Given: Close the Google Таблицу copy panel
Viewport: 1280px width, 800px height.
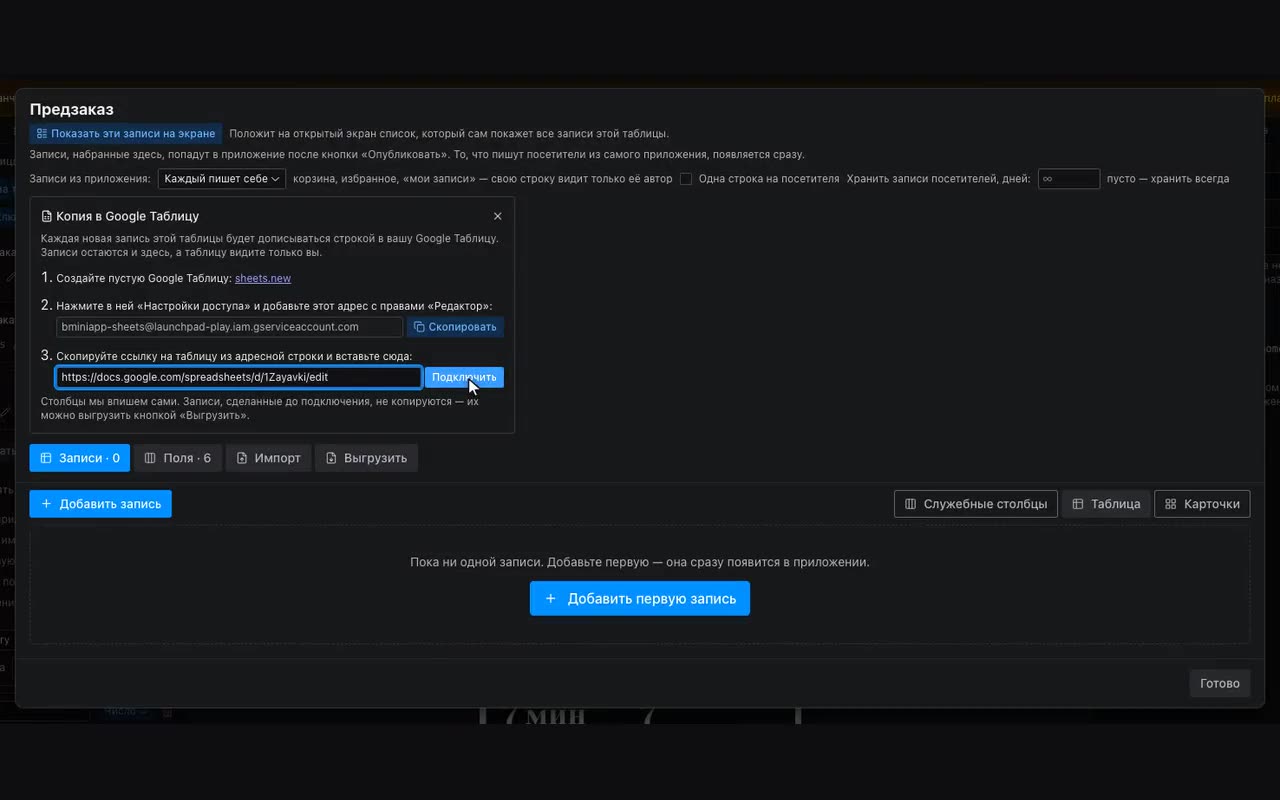Looking at the screenshot, I should click(497, 216).
